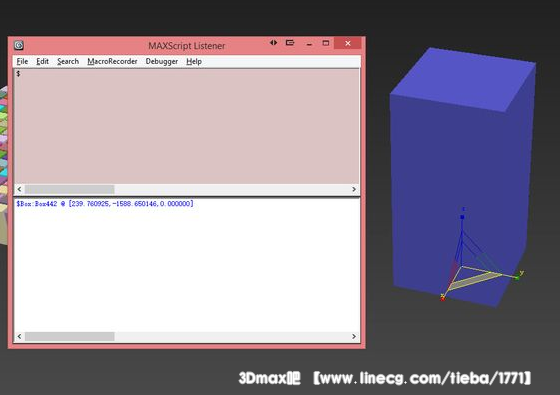This screenshot has width=560, height=395.
Task: Click the dock window icon in title bar
Action: [x=290, y=43]
